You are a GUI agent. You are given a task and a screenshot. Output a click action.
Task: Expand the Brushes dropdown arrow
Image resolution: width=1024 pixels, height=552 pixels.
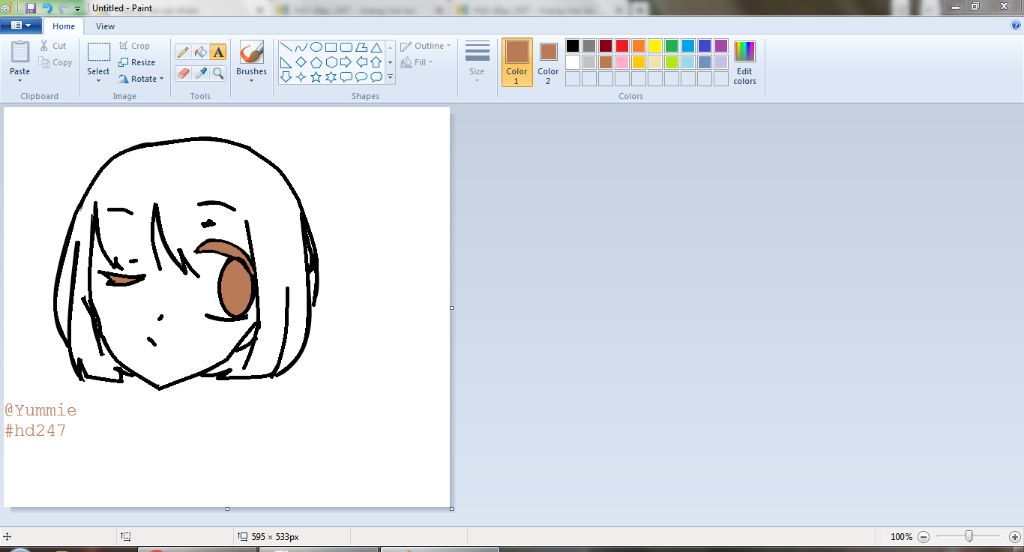tap(251, 80)
